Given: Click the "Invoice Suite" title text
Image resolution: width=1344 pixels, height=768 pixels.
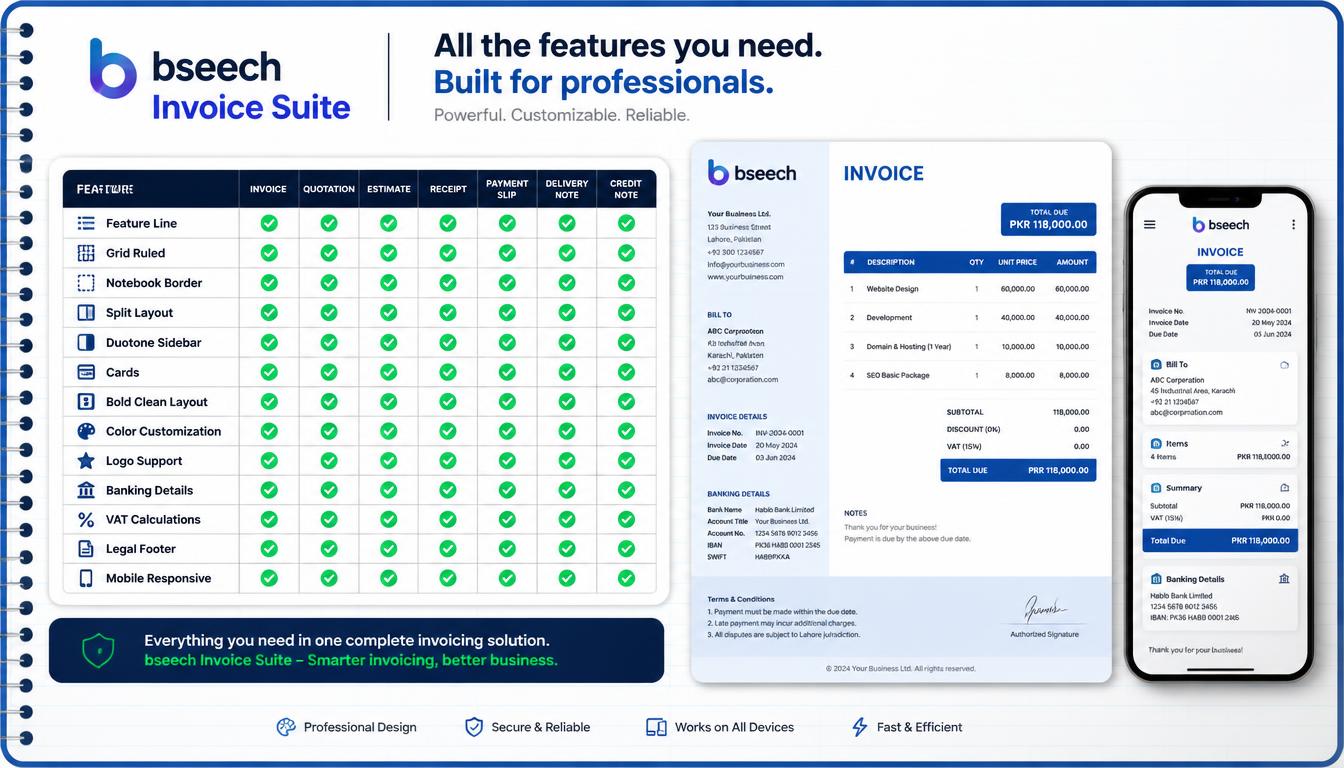Looking at the screenshot, I should 251,107.
